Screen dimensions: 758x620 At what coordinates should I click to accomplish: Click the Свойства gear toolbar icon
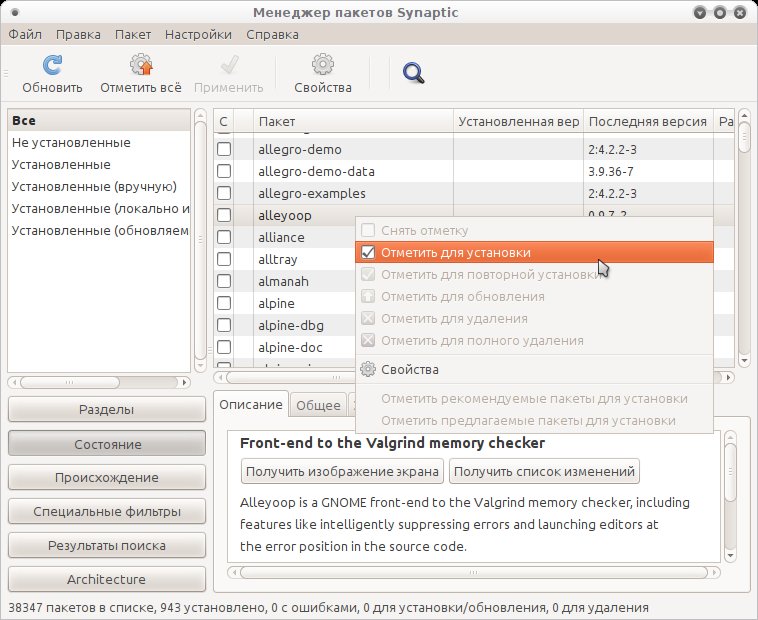tap(323, 64)
